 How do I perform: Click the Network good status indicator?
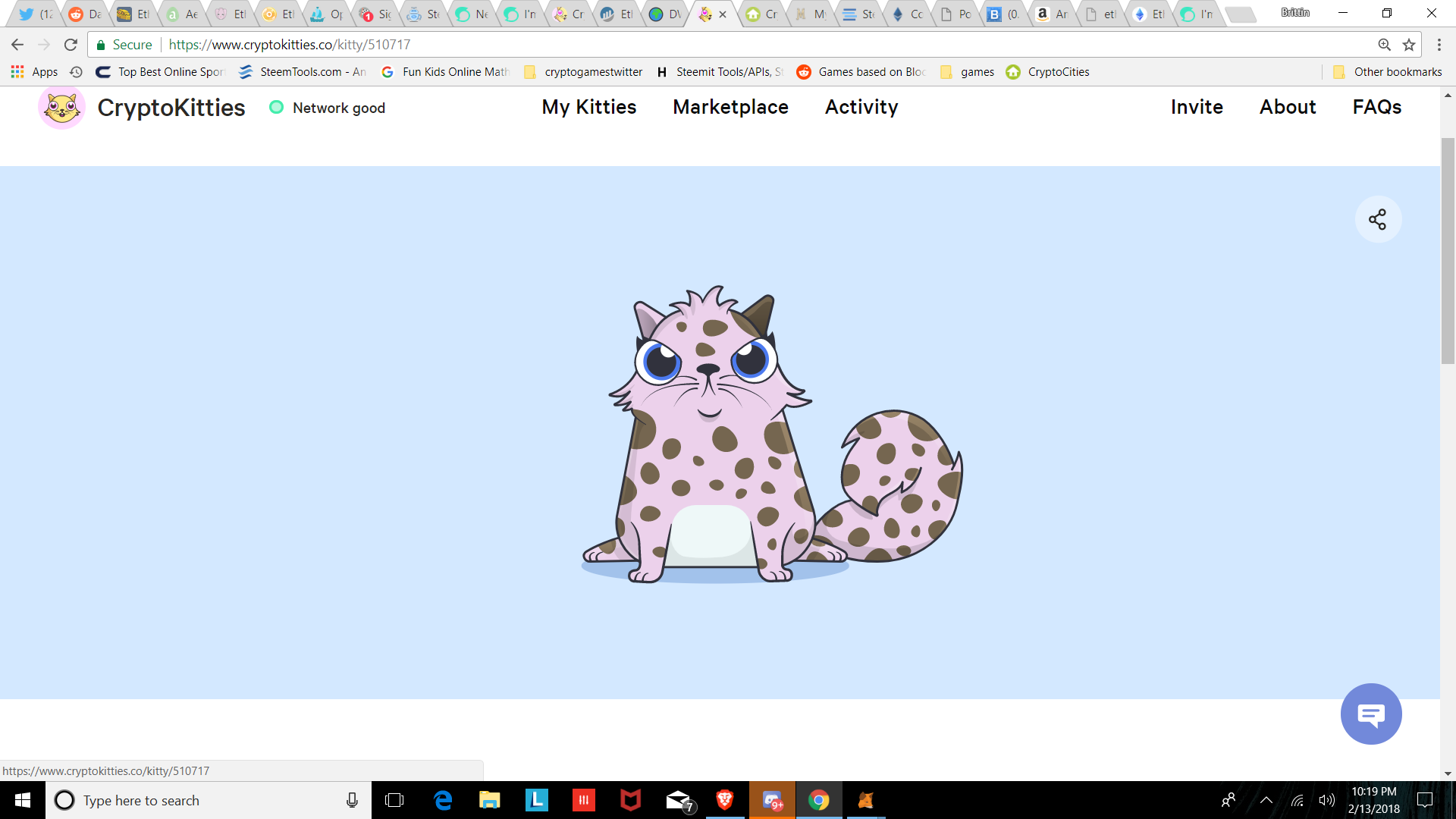pyautogui.click(x=328, y=108)
